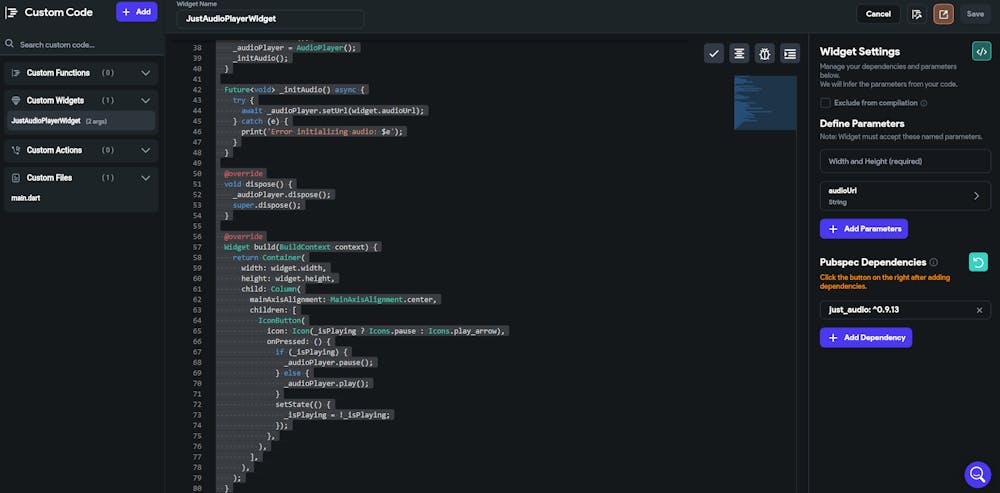This screenshot has height=493, width=1000.
Task: Click line 57 Widget build declaration
Action: tap(302, 247)
